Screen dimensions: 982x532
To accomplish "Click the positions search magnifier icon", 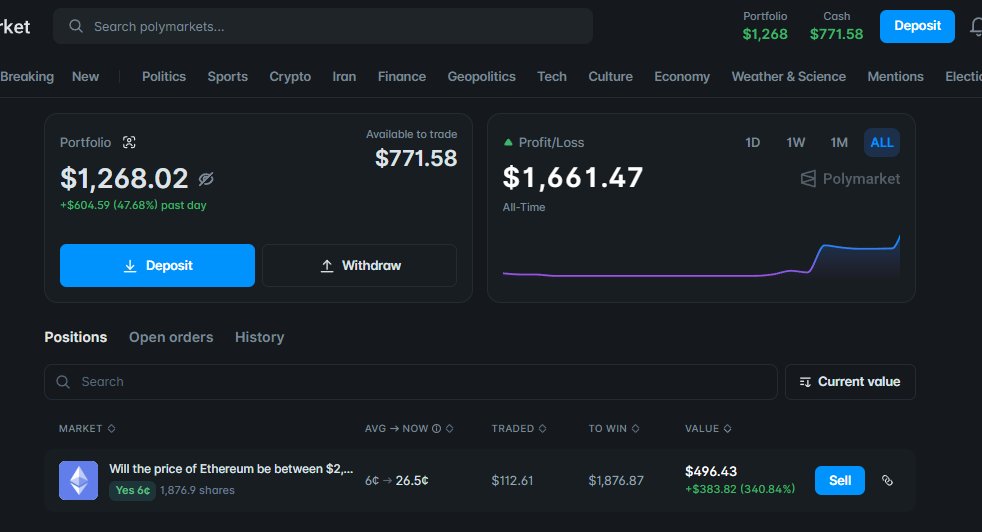I will coord(63,382).
